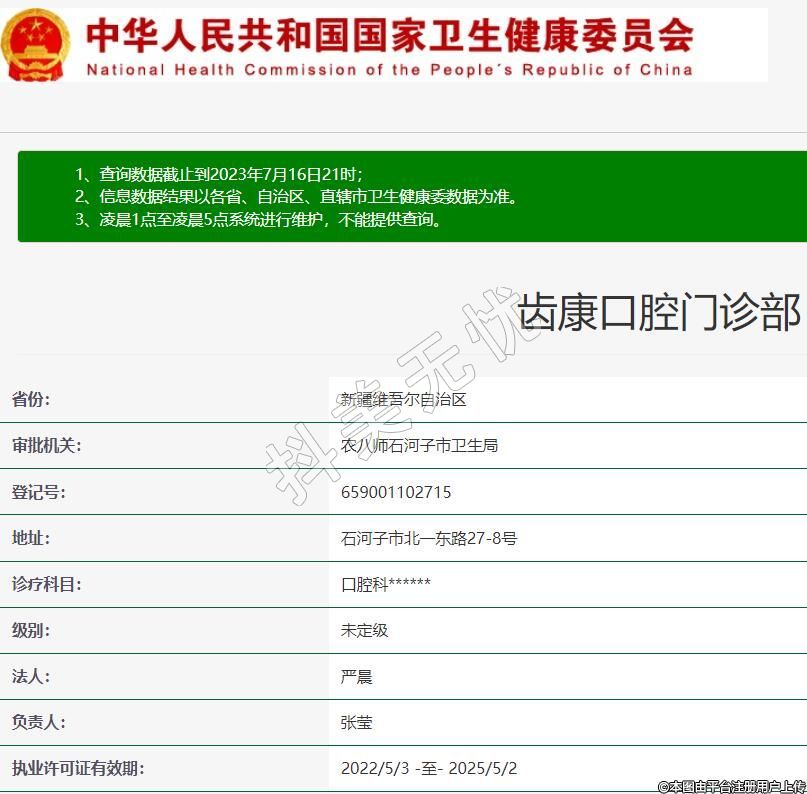The height and width of the screenshot is (794, 807).
Task: Click the 中华人民共和国国家卫生健康委员会 header title
Action: tap(389, 33)
